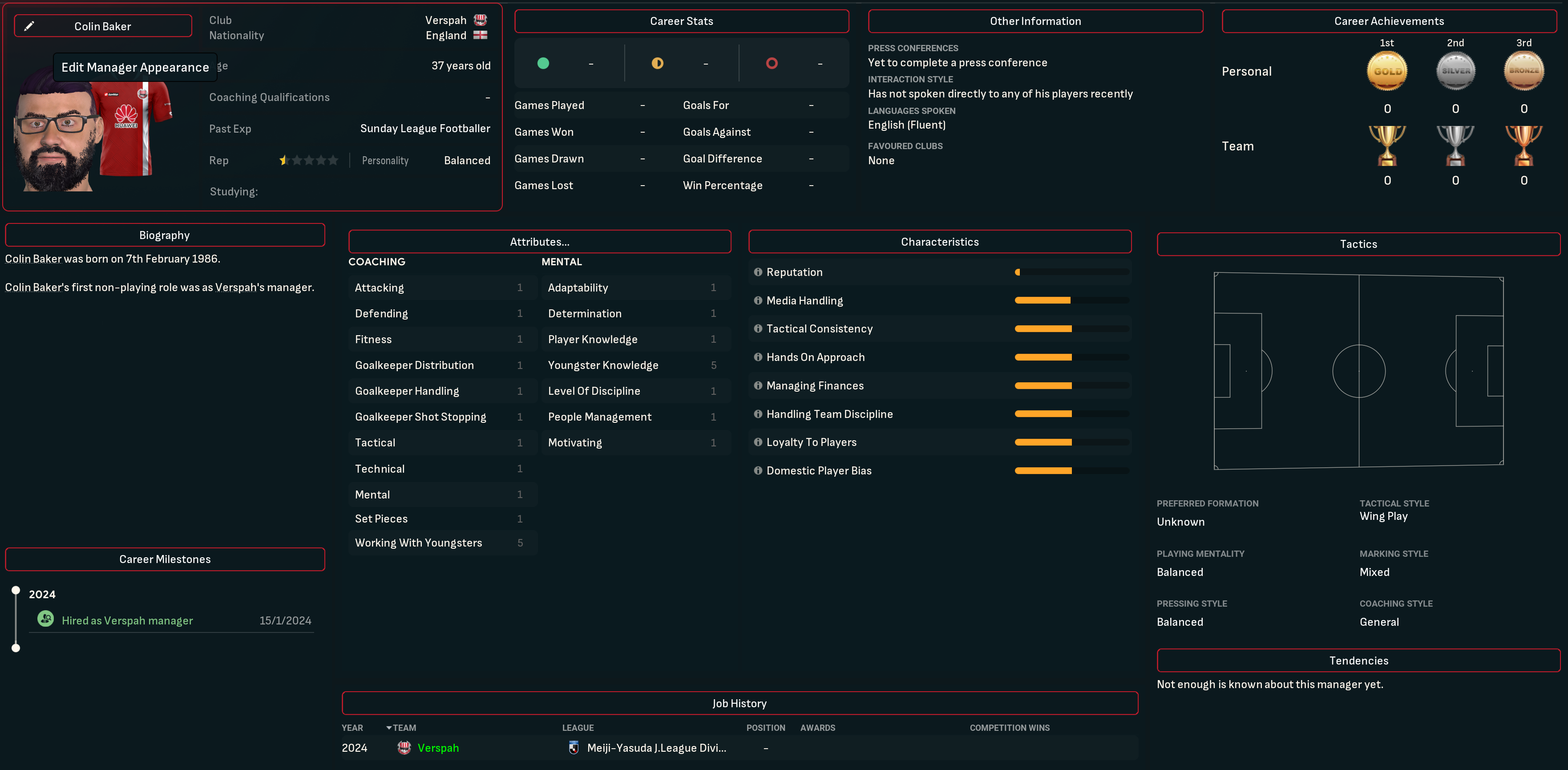The width and height of the screenshot is (1568, 770).
Task: Click the Colin Baker name button
Action: pos(103,26)
